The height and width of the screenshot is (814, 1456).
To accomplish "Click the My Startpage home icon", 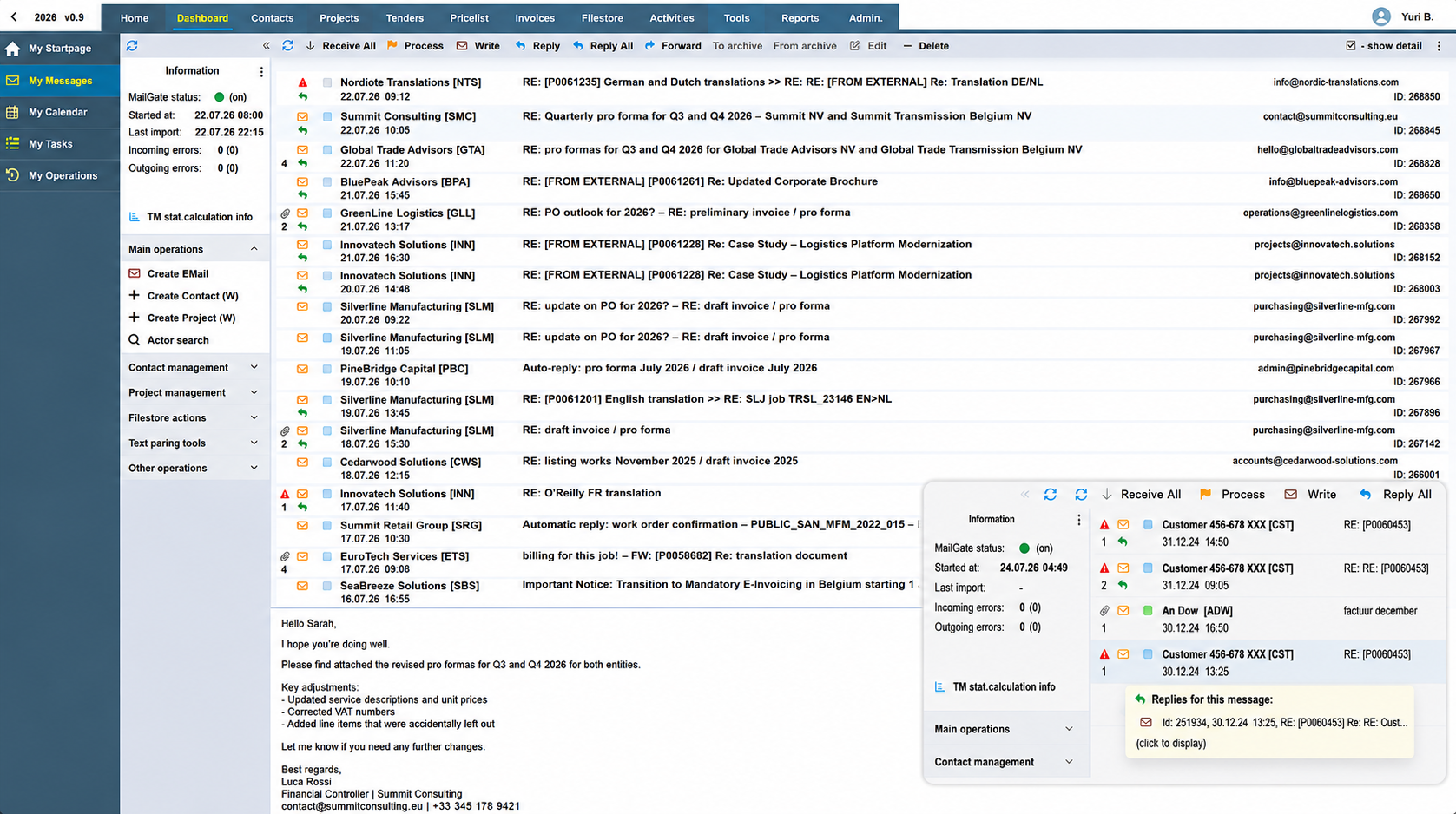I will pyautogui.click(x=12, y=49).
